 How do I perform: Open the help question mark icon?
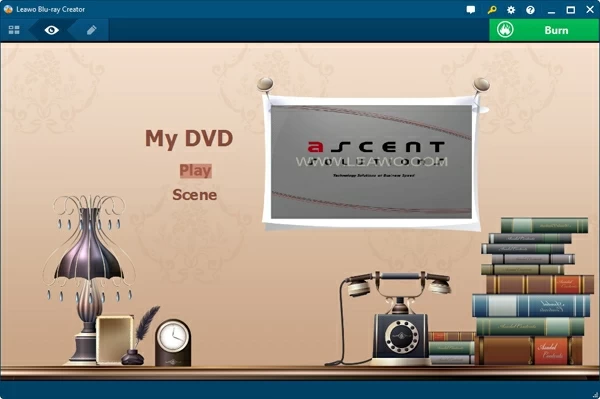[530, 10]
